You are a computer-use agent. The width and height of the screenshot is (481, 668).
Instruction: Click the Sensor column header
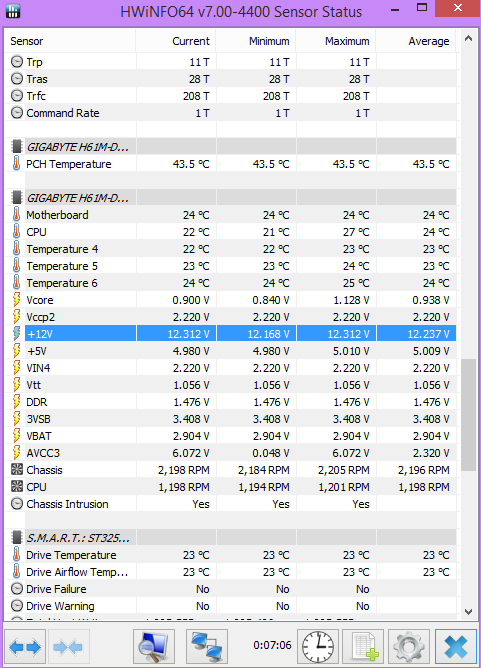[x=70, y=41]
